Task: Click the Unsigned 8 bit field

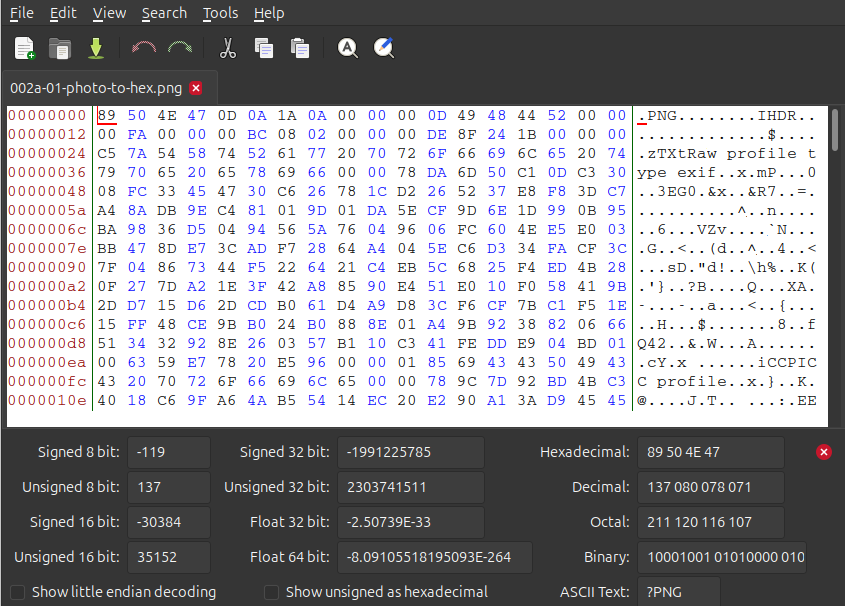Action: (169, 487)
